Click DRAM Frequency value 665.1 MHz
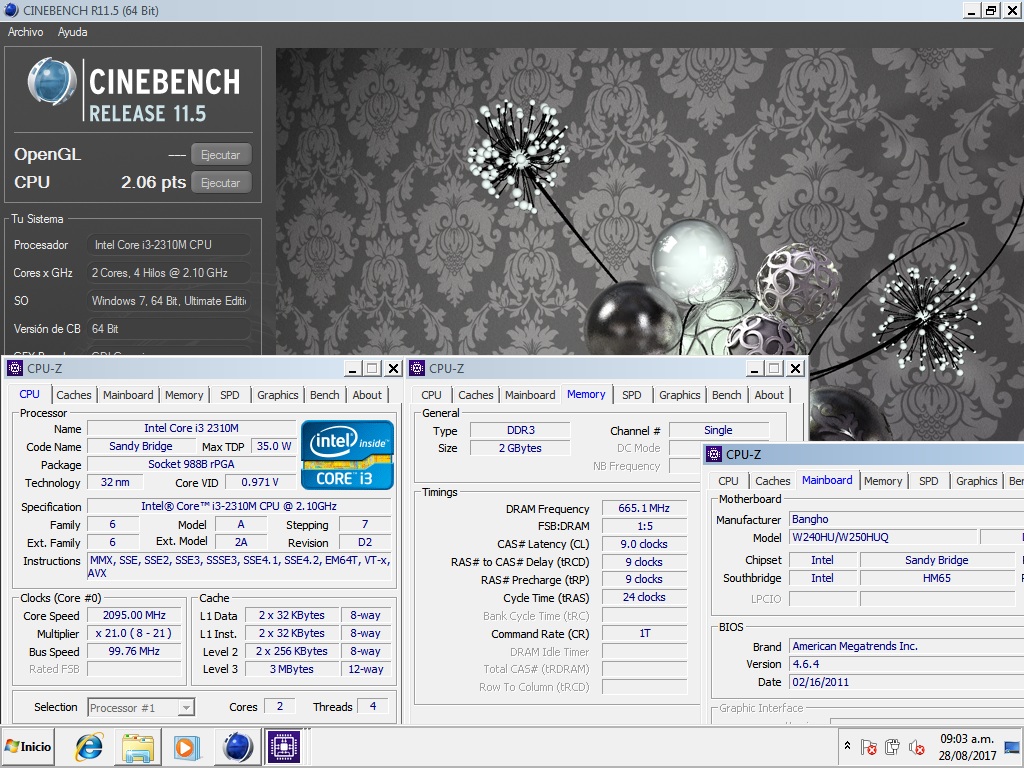1024x768 pixels. click(x=644, y=508)
